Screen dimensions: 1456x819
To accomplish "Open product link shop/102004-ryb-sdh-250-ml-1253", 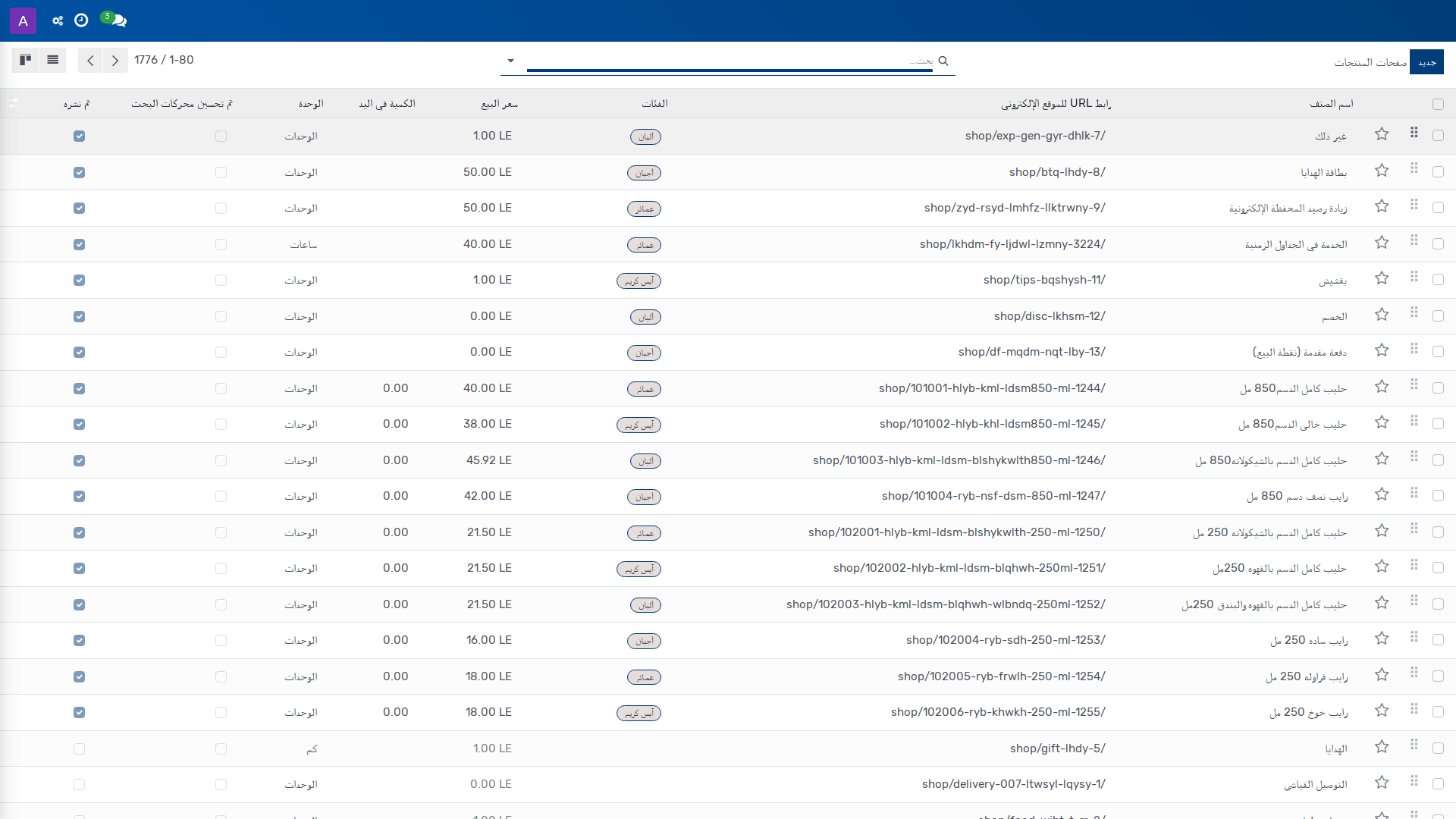I will click(1006, 640).
